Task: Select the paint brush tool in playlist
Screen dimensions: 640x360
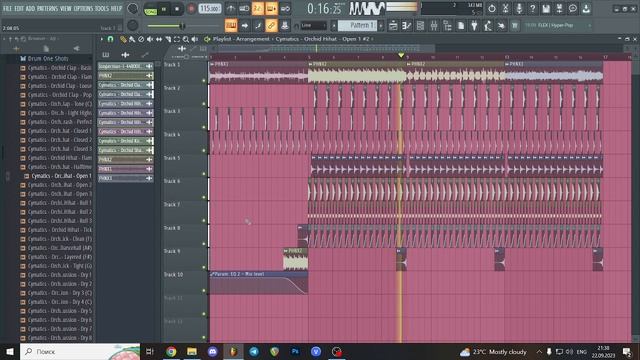Action: click(x=132, y=39)
